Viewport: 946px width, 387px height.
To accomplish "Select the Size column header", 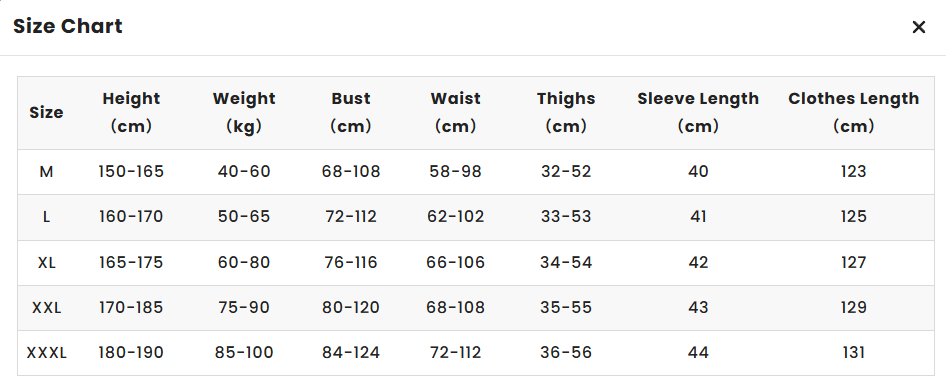I will click(46, 112).
